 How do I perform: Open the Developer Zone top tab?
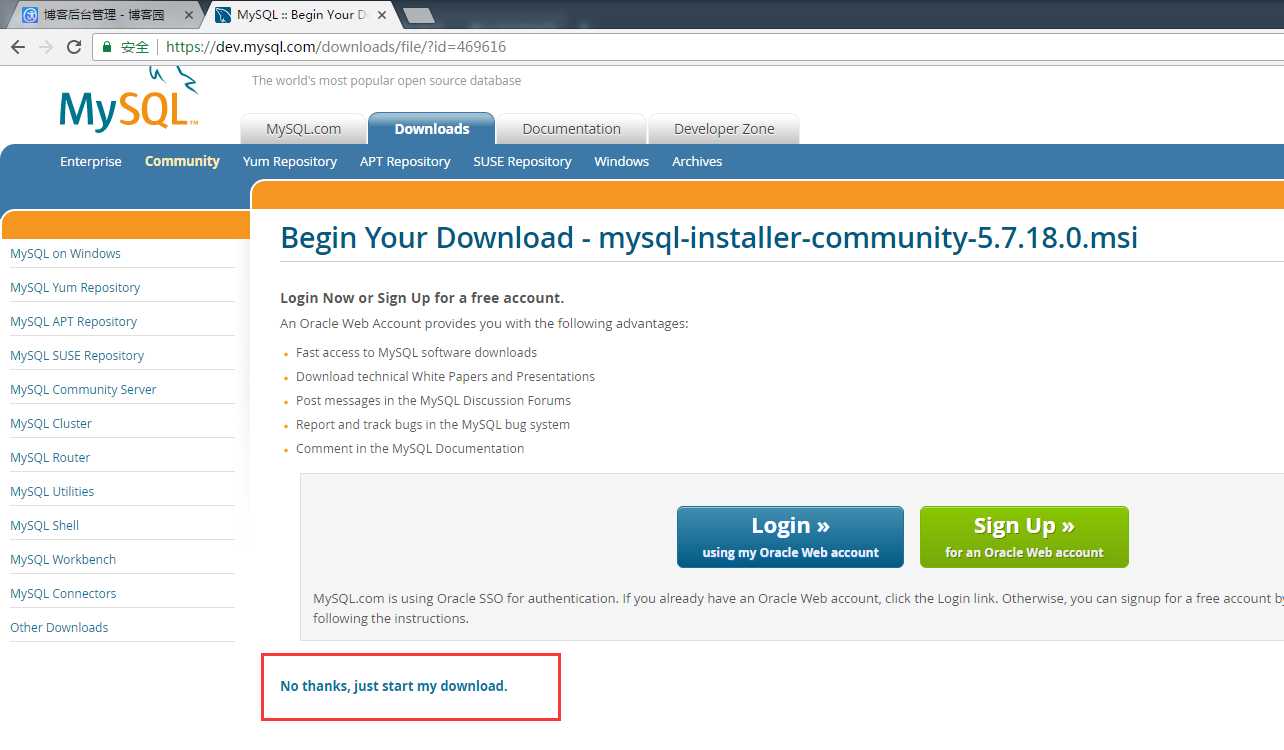724,129
